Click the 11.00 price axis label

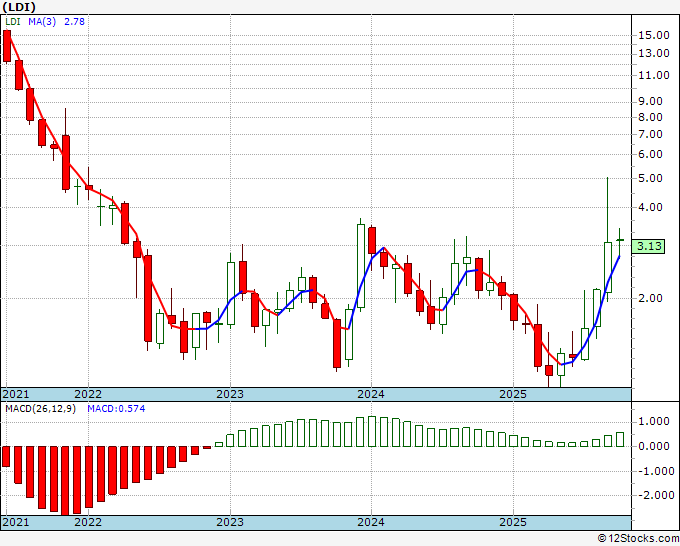[654, 75]
